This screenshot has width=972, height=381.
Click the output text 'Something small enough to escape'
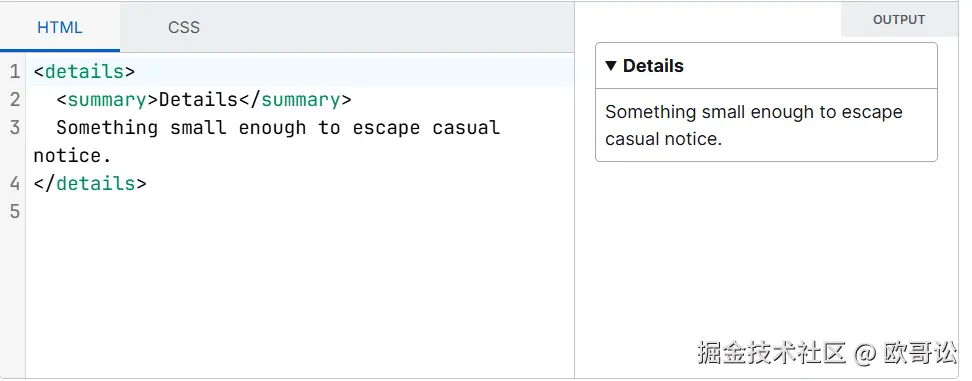pos(754,112)
